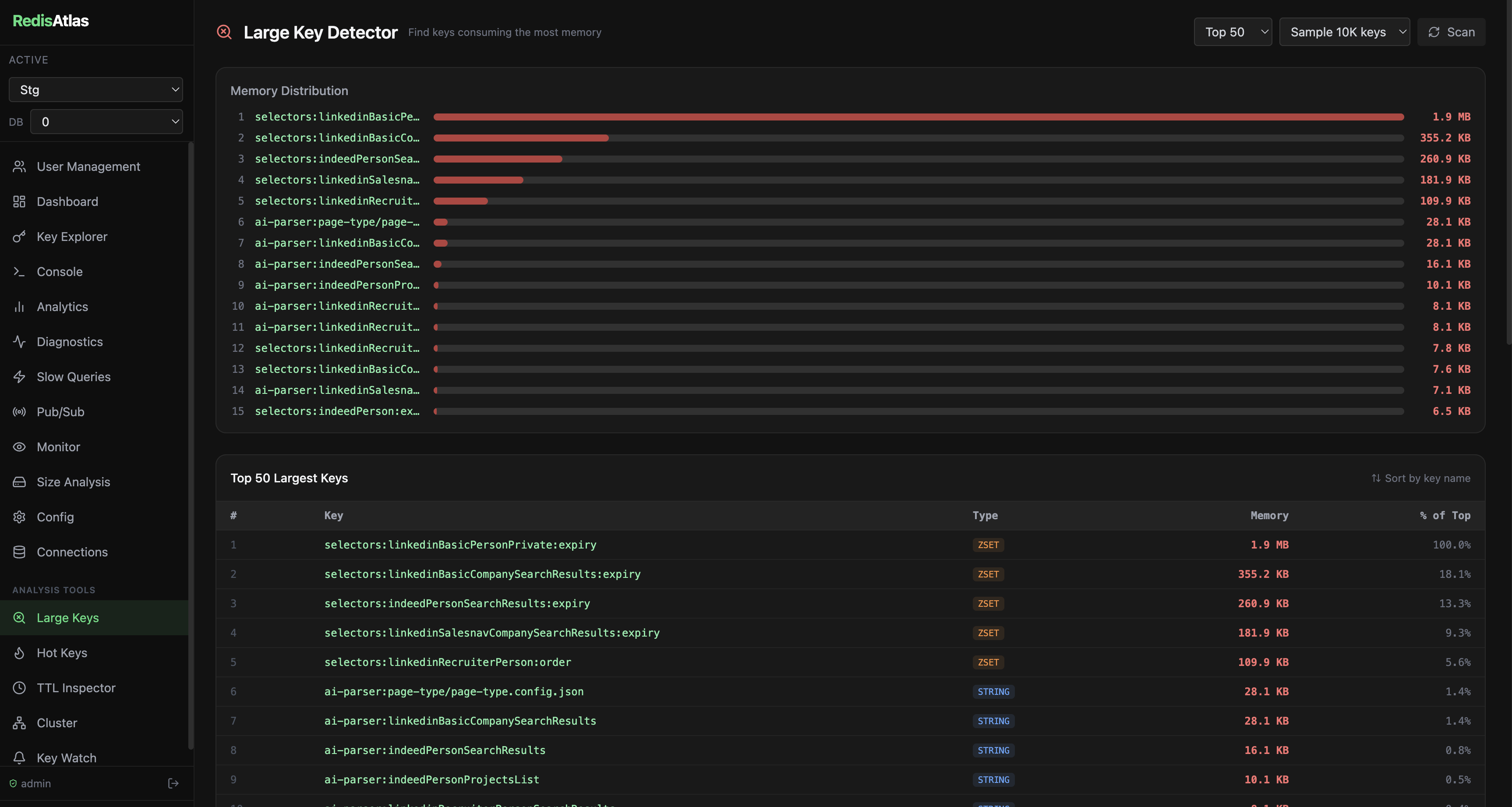The image size is (1512, 807).
Task: Click the Key Watch bell icon
Action: point(19,757)
